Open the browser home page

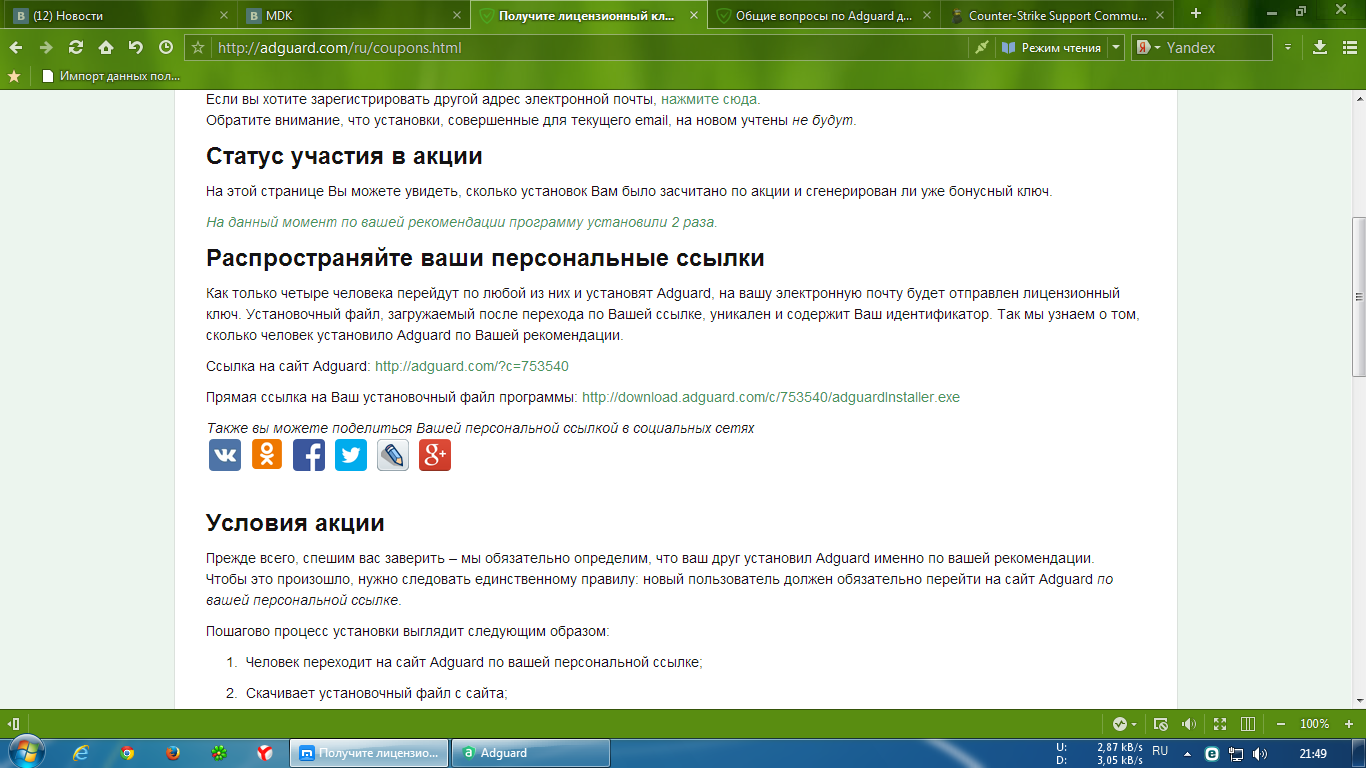tap(106, 47)
